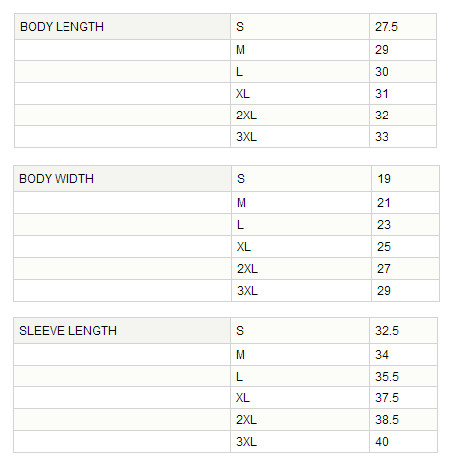Select the BODY WIDTH header cell
The width and height of the screenshot is (452, 466).
click(x=122, y=179)
